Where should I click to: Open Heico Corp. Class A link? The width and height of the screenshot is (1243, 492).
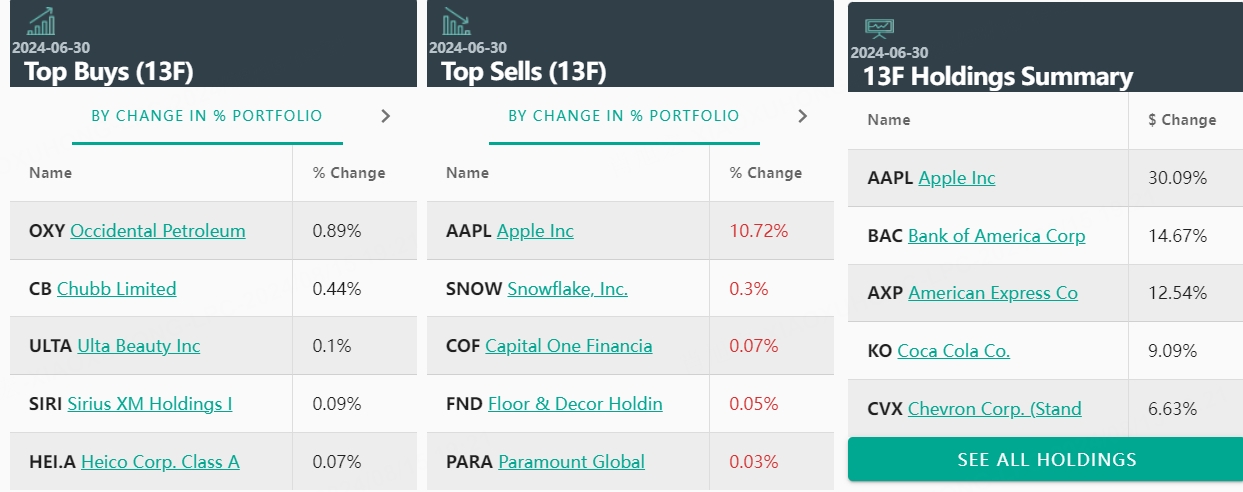point(160,462)
